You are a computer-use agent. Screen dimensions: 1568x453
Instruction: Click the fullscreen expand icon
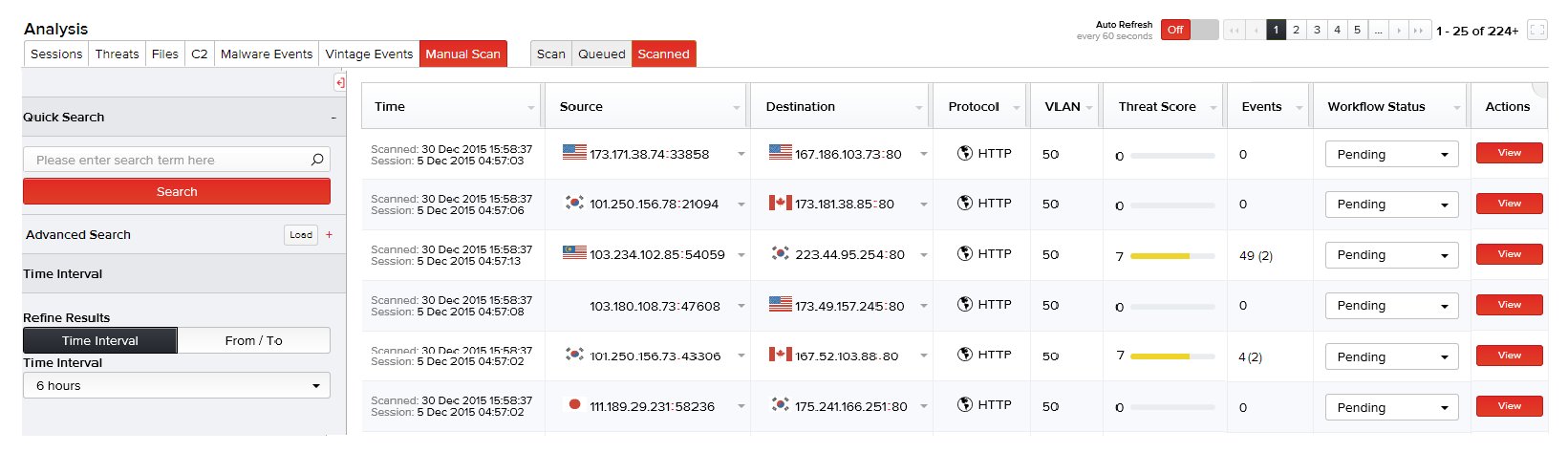pos(1536,30)
